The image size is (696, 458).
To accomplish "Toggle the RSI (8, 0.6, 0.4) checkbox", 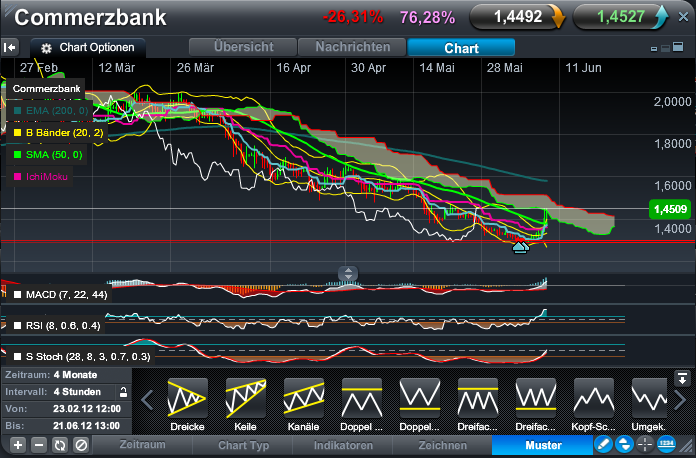I will [18, 326].
